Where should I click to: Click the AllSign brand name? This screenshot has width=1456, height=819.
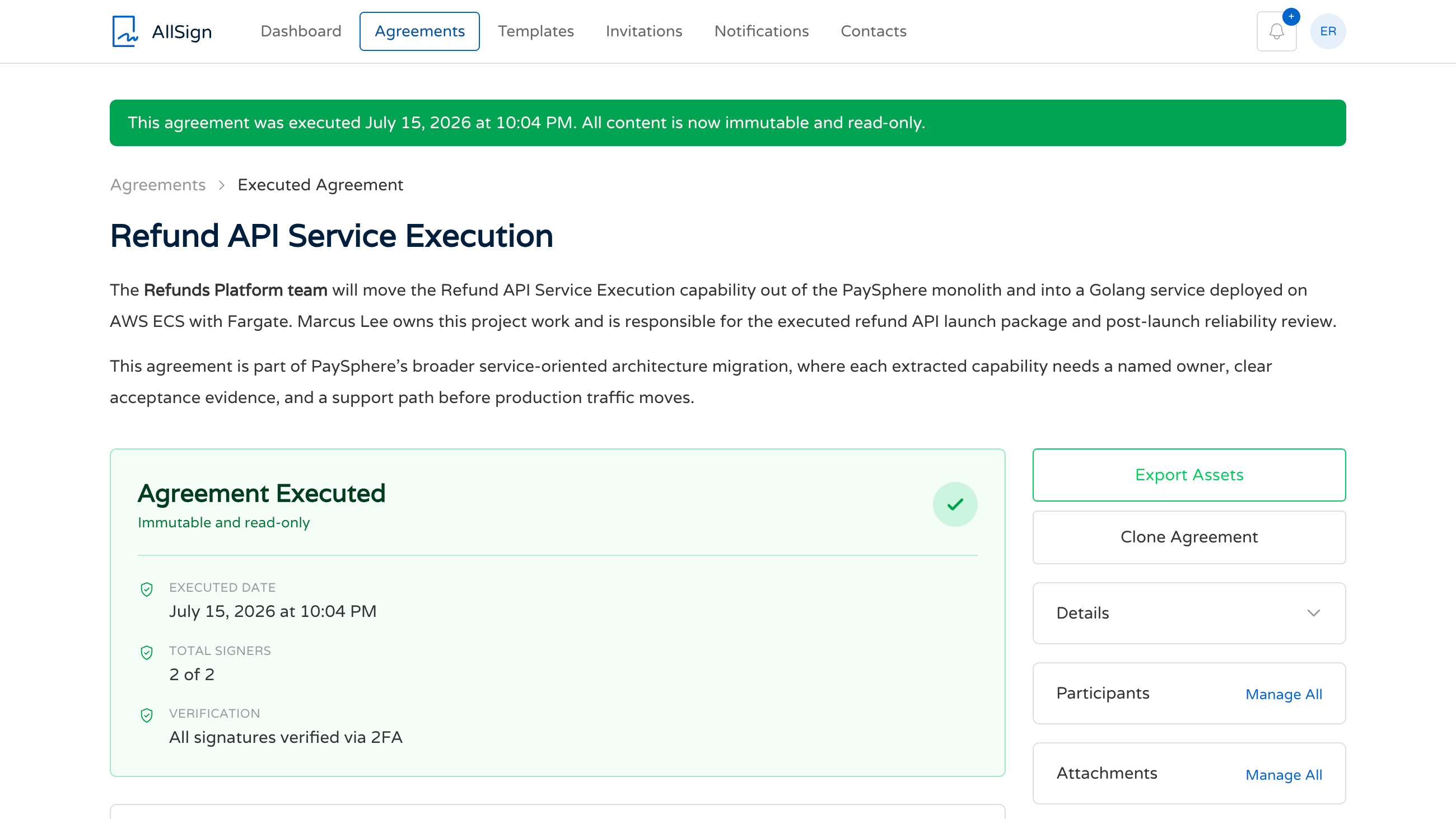point(182,32)
